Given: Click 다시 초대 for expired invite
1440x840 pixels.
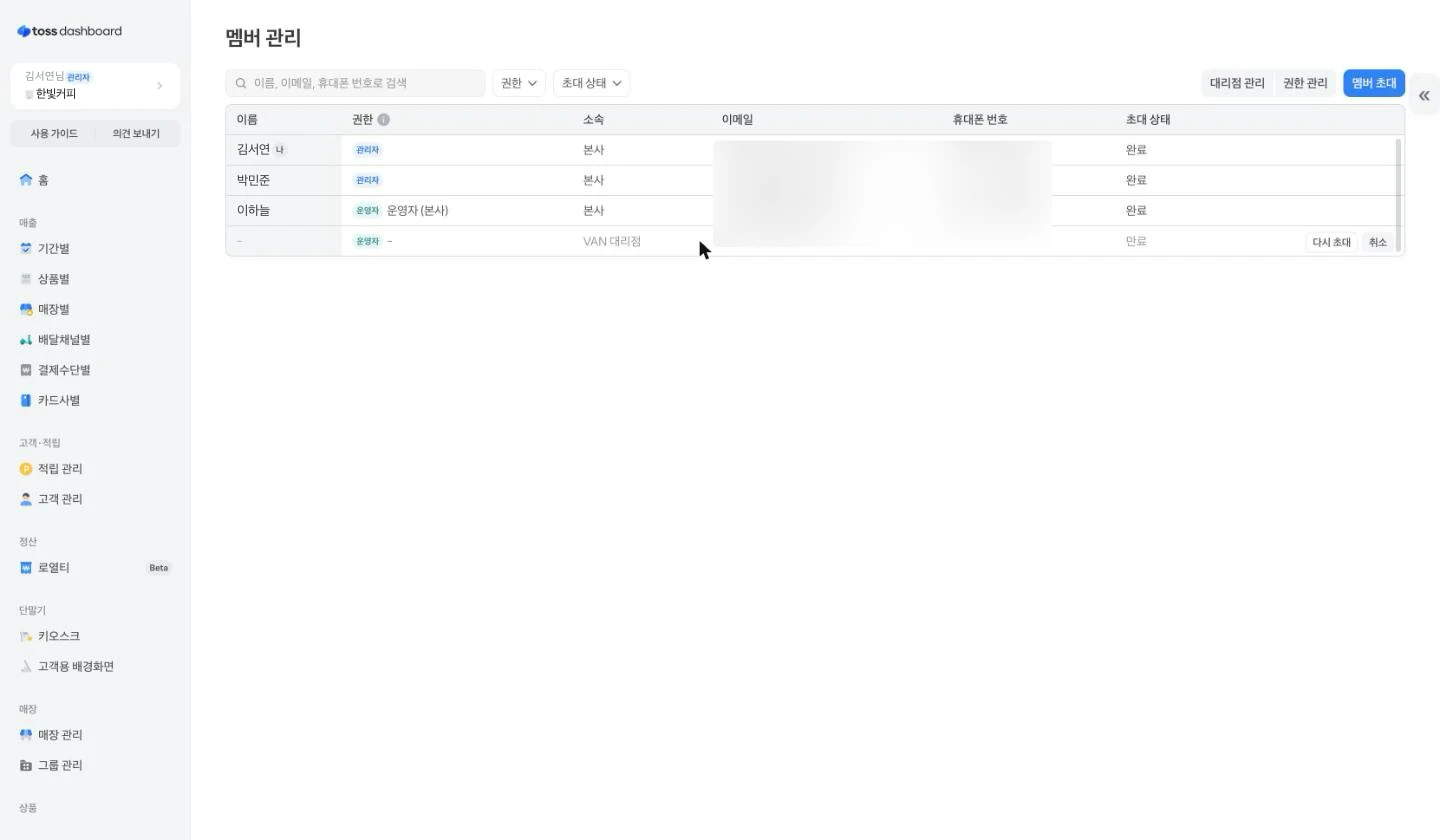Looking at the screenshot, I should (1331, 242).
